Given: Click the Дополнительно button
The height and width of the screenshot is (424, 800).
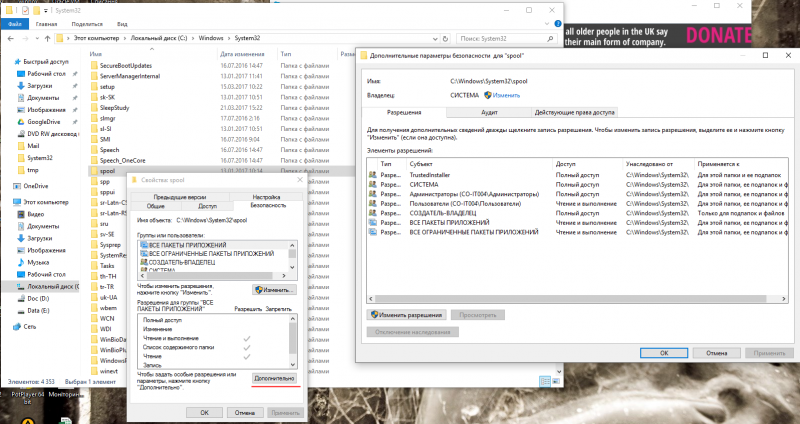Looking at the screenshot, I should tap(274, 379).
